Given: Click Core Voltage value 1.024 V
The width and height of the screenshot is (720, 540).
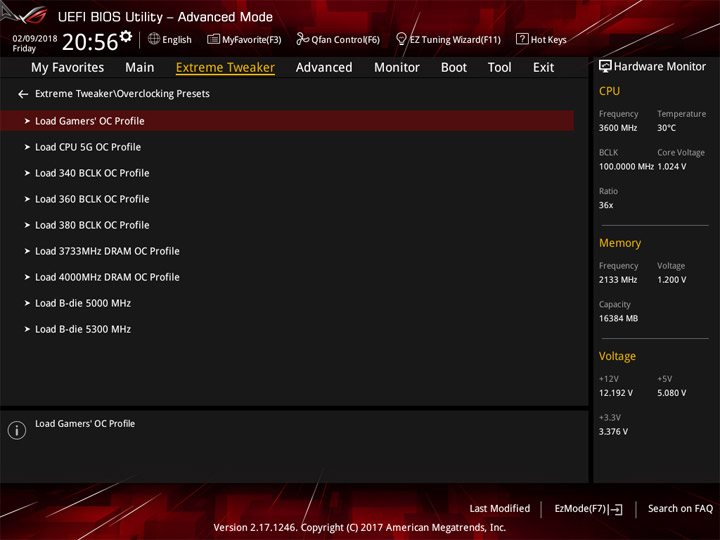Looking at the screenshot, I should (x=672, y=167).
